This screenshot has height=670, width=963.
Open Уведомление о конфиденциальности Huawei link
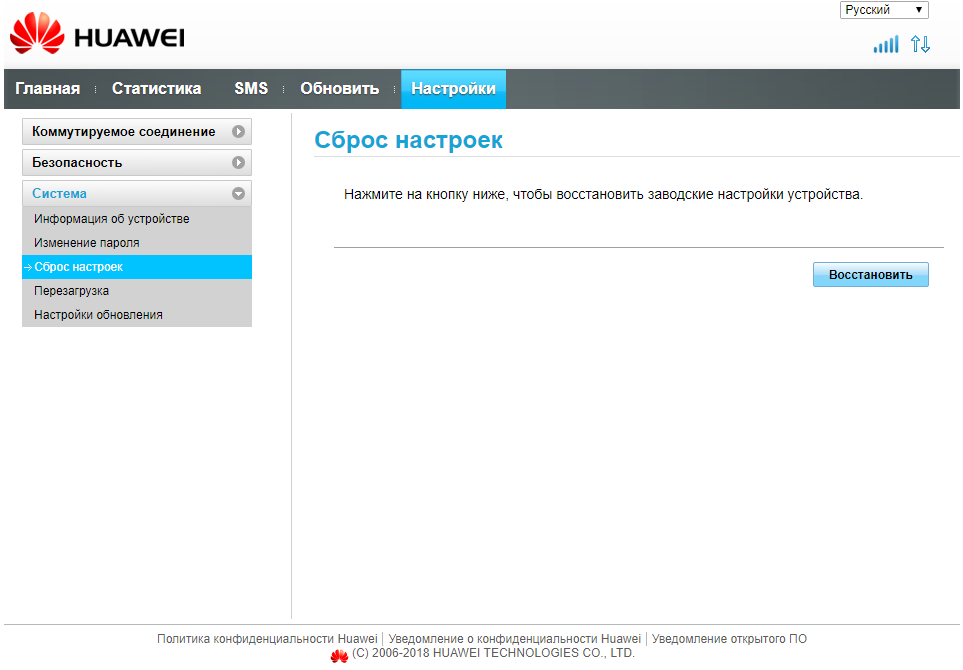tap(515, 639)
